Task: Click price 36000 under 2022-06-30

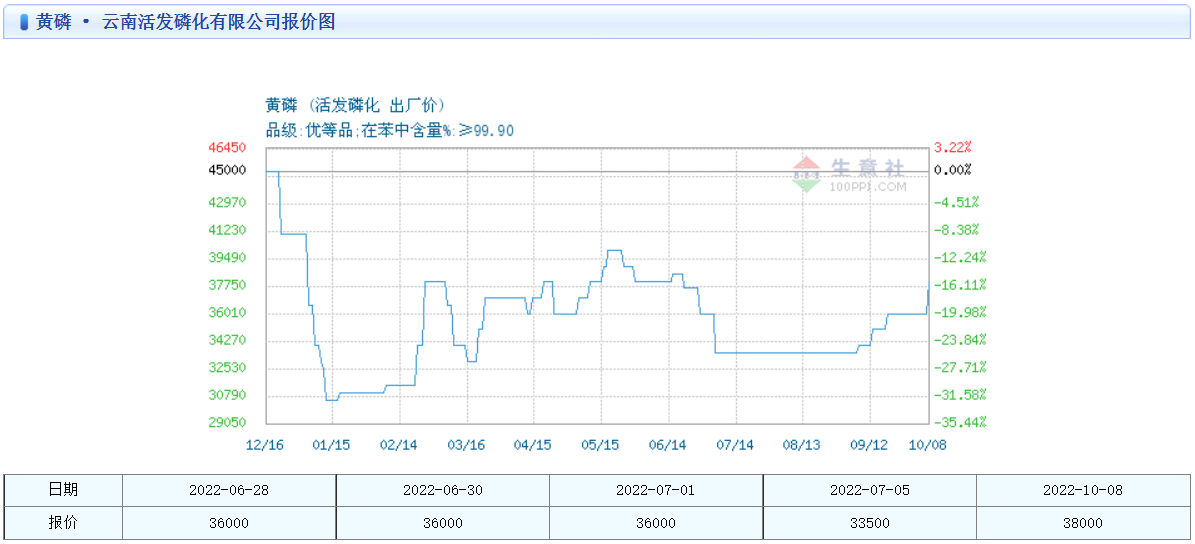Action: [x=442, y=523]
